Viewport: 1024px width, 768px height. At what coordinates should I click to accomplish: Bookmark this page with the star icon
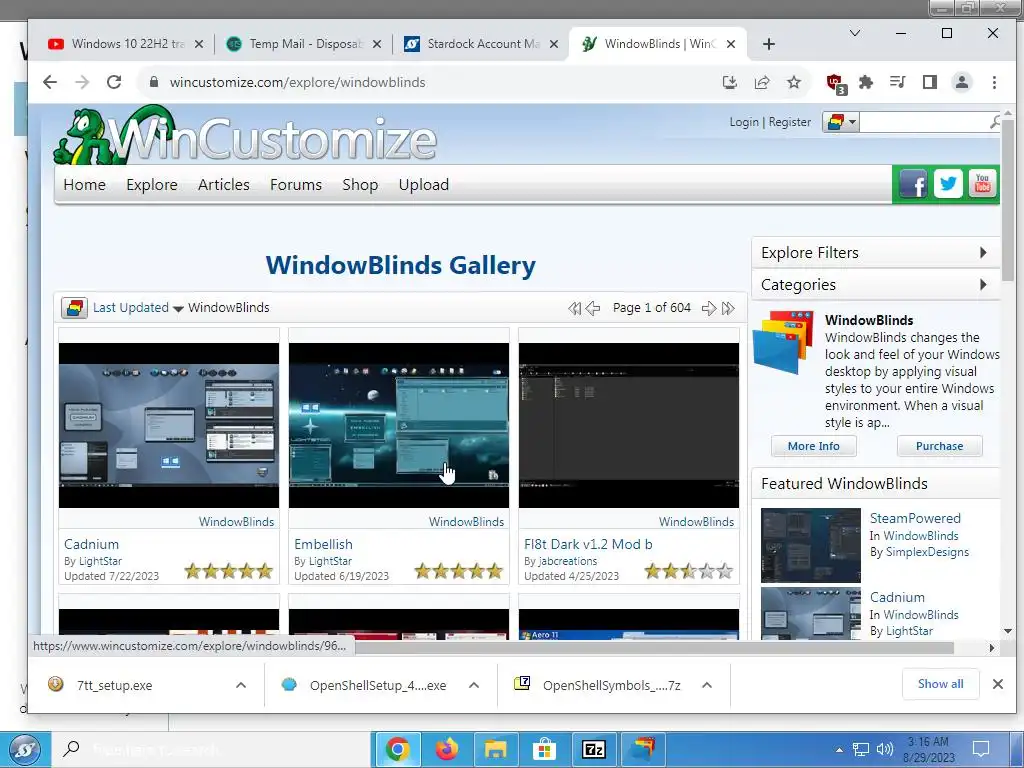click(793, 82)
